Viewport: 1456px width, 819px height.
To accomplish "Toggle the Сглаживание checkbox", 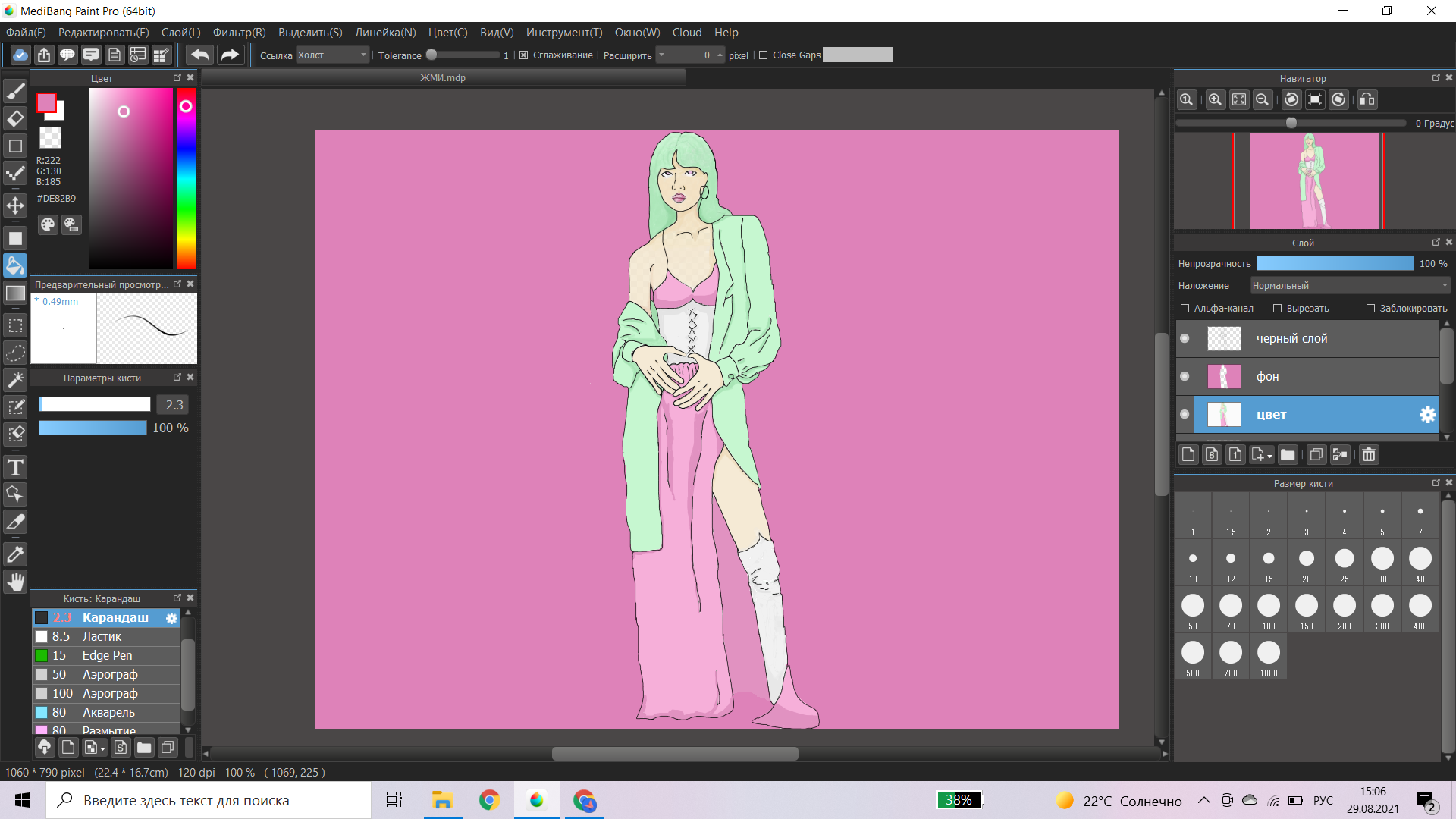I will [523, 55].
